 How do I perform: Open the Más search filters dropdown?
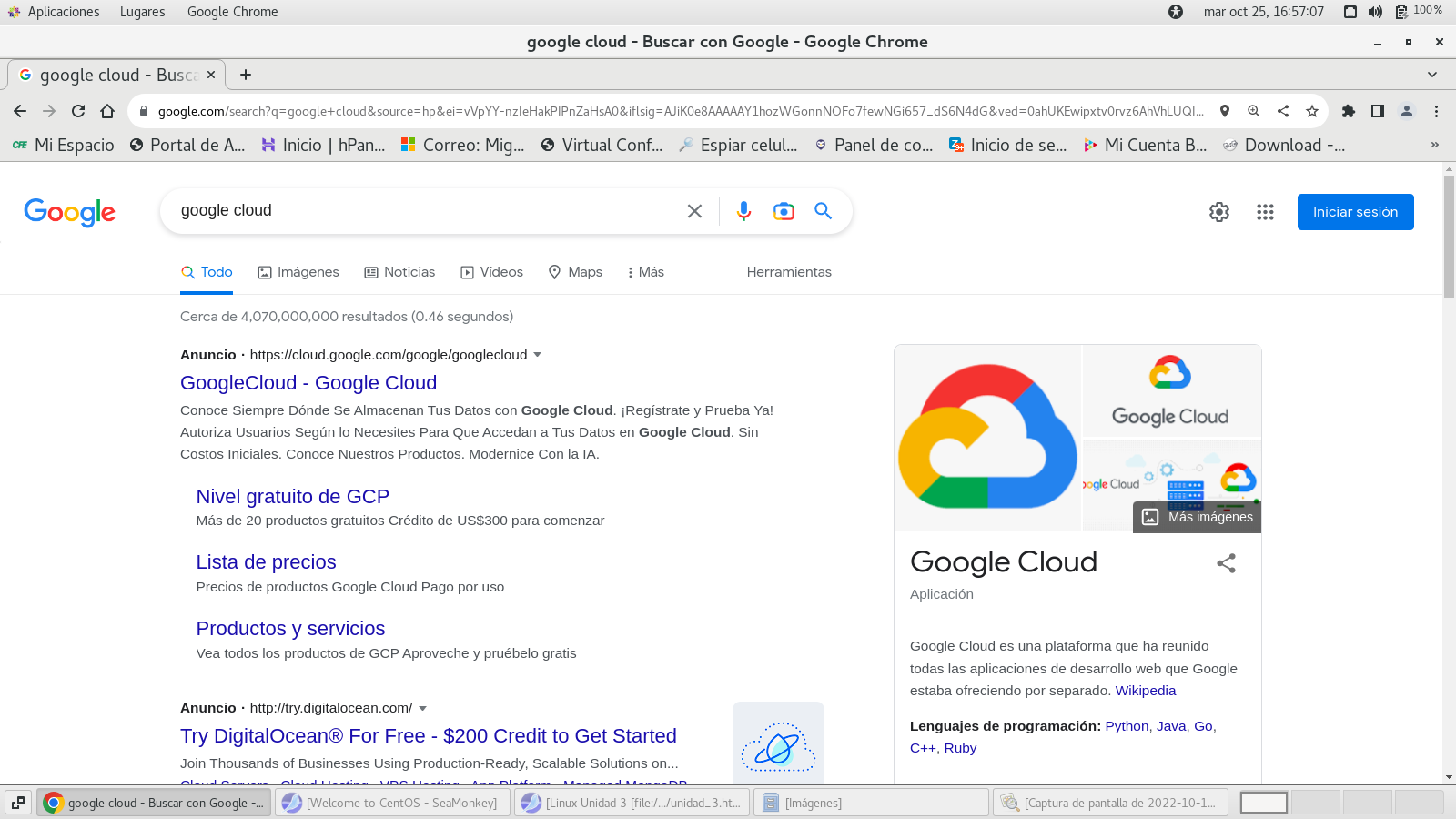pos(645,272)
